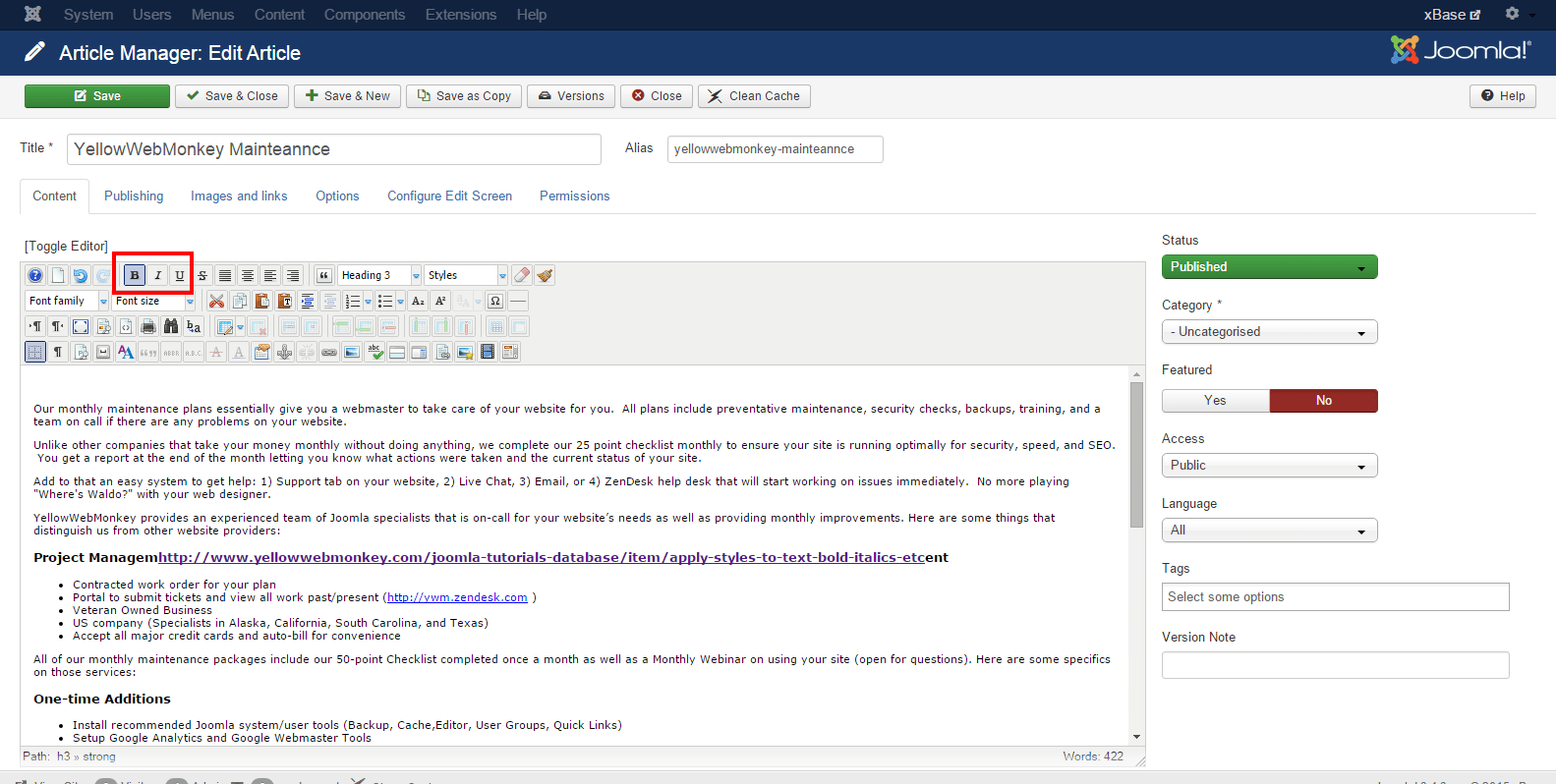This screenshot has width=1556, height=784.
Task: Toggle Underline formatting
Action: coord(179,275)
